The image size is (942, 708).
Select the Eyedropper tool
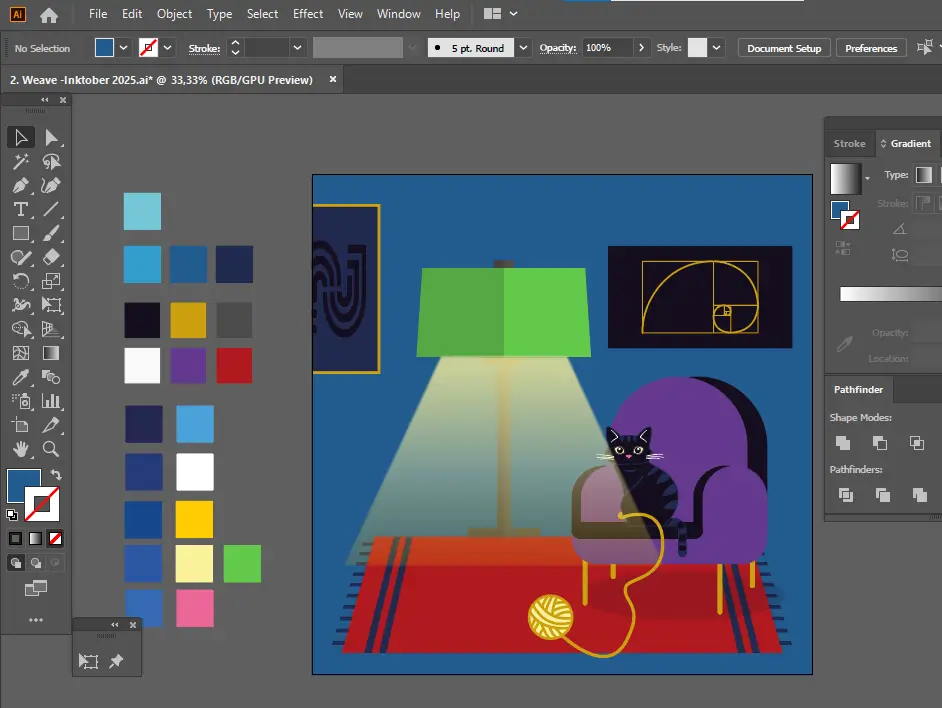[21, 377]
